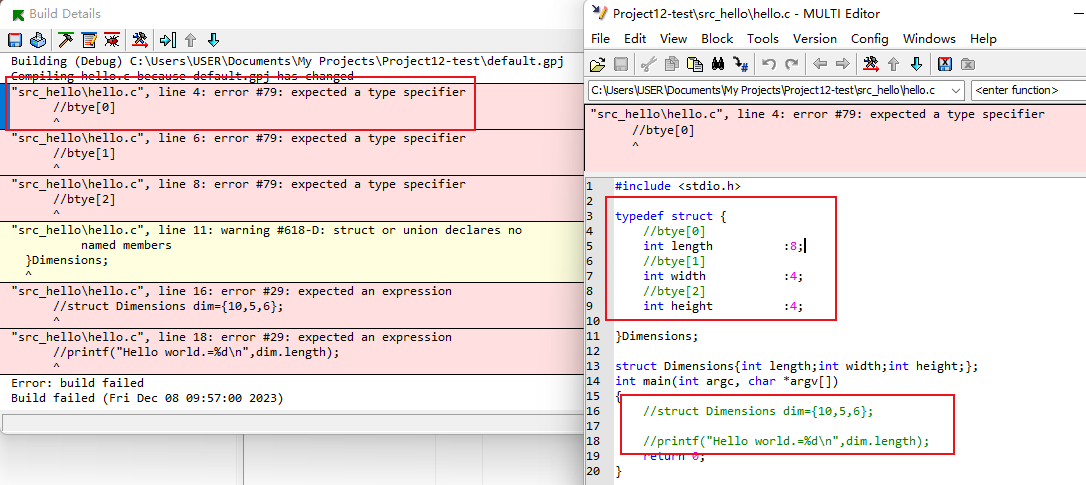Click the Save icon in Build Details toolbar

point(15,40)
